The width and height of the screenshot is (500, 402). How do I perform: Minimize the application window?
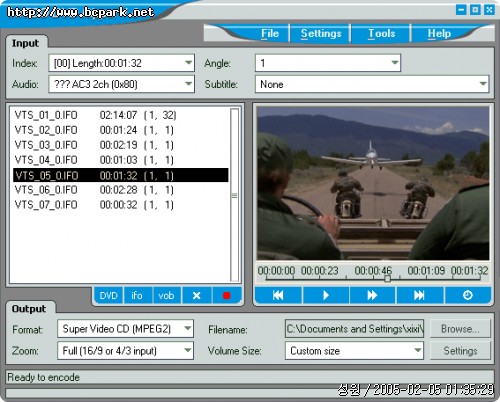tap(461, 10)
